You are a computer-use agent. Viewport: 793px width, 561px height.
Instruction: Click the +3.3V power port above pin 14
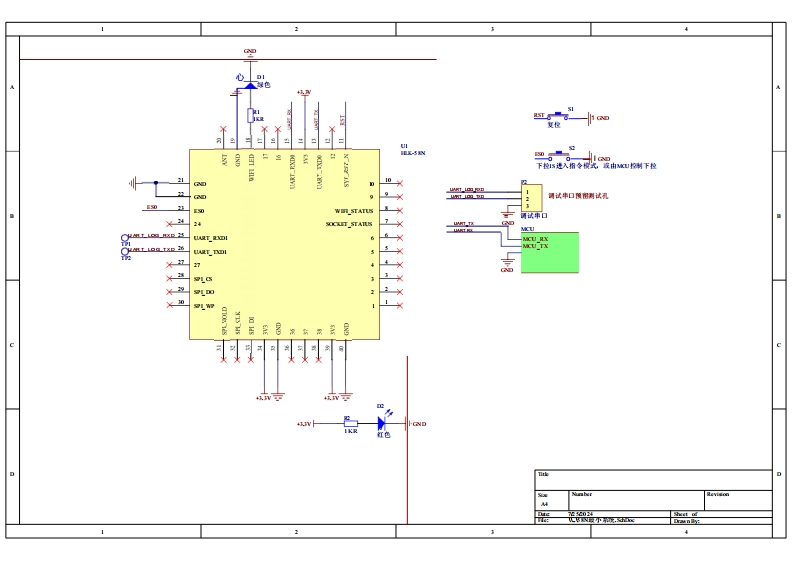coord(304,92)
